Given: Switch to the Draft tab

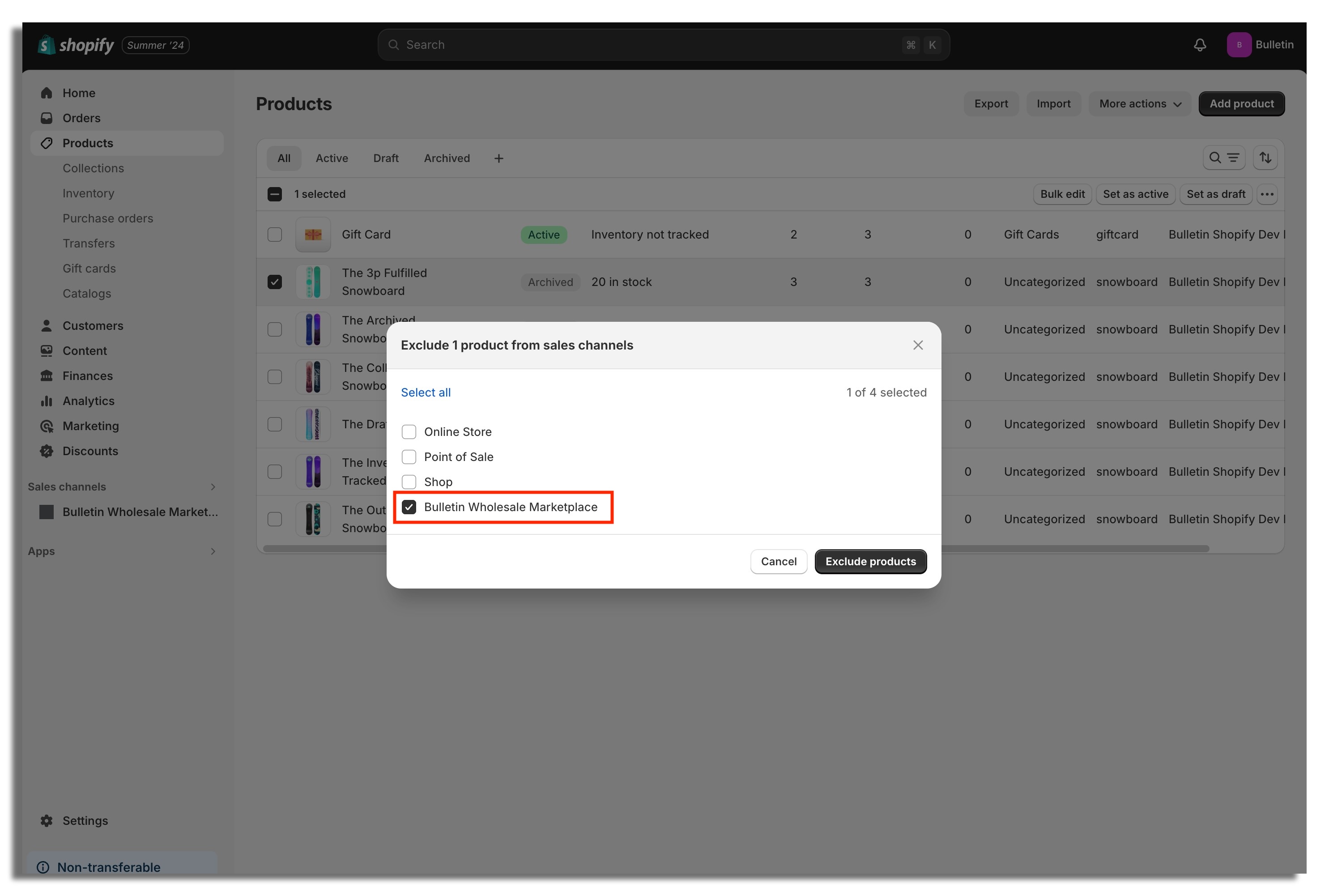Looking at the screenshot, I should (386, 158).
